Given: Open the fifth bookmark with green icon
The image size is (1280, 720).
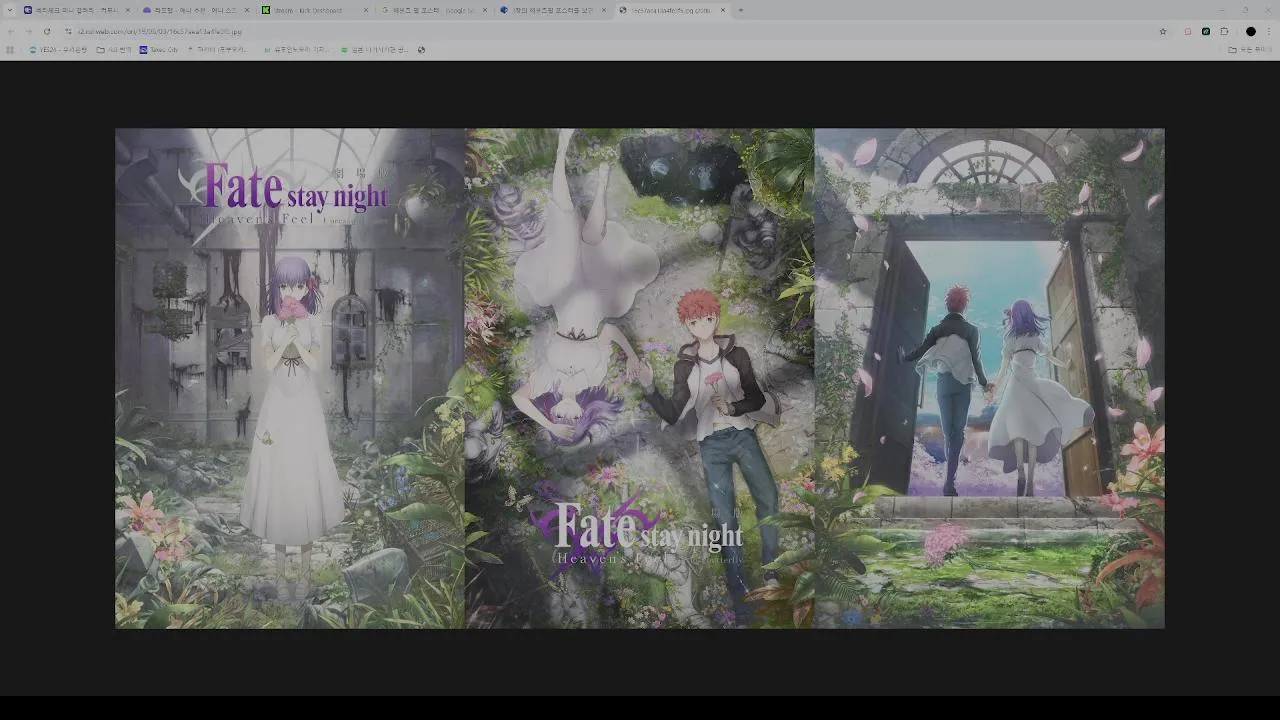Looking at the screenshot, I should pyautogui.click(x=297, y=49).
